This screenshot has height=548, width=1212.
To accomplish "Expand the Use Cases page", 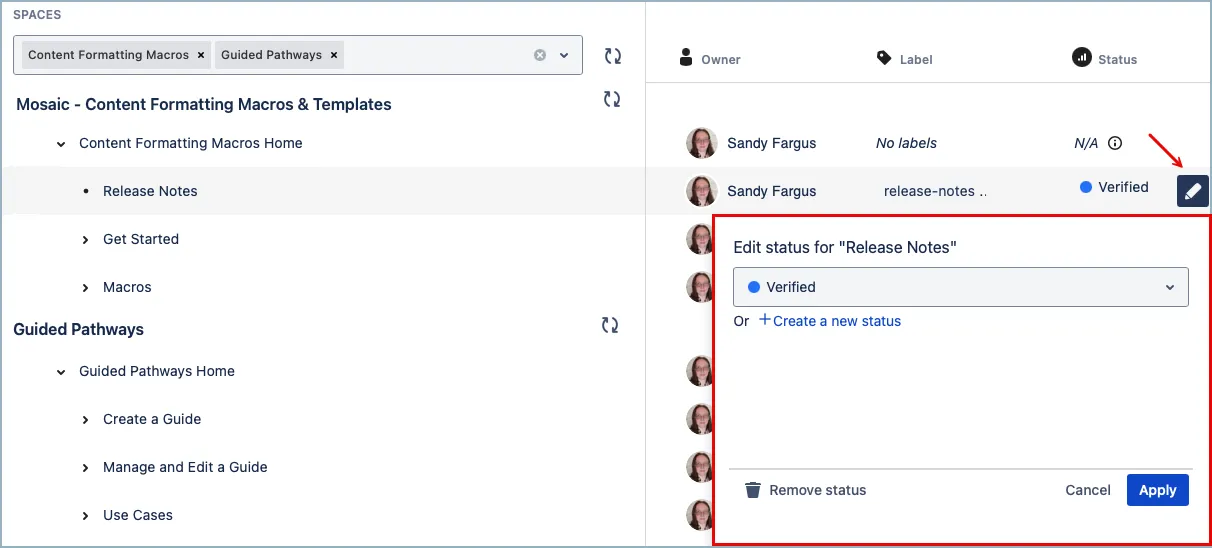I will (x=86, y=516).
